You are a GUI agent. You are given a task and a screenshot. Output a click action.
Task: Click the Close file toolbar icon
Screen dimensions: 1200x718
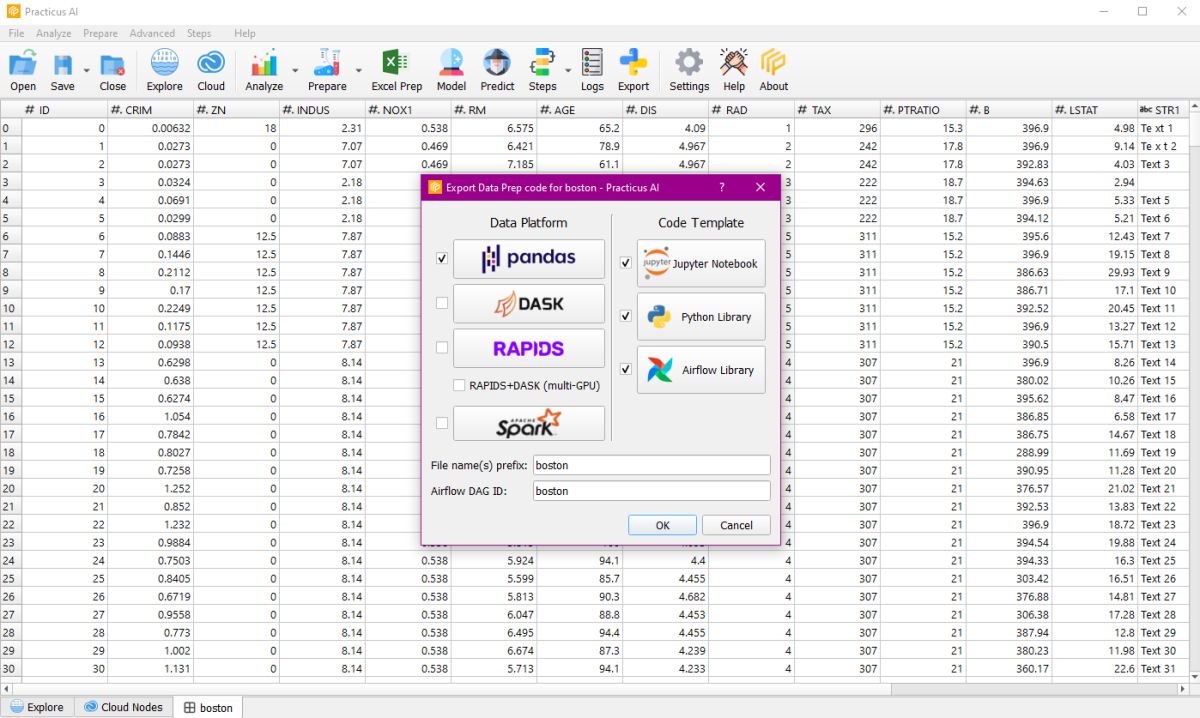tap(113, 70)
